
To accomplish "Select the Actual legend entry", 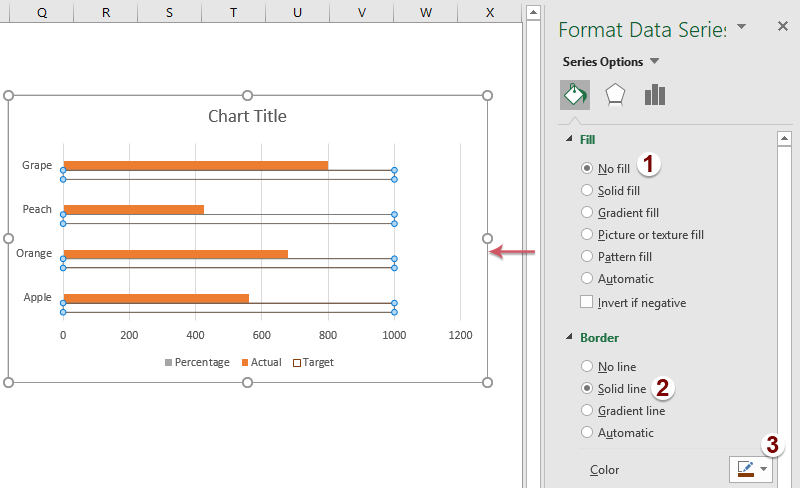I will 261,362.
